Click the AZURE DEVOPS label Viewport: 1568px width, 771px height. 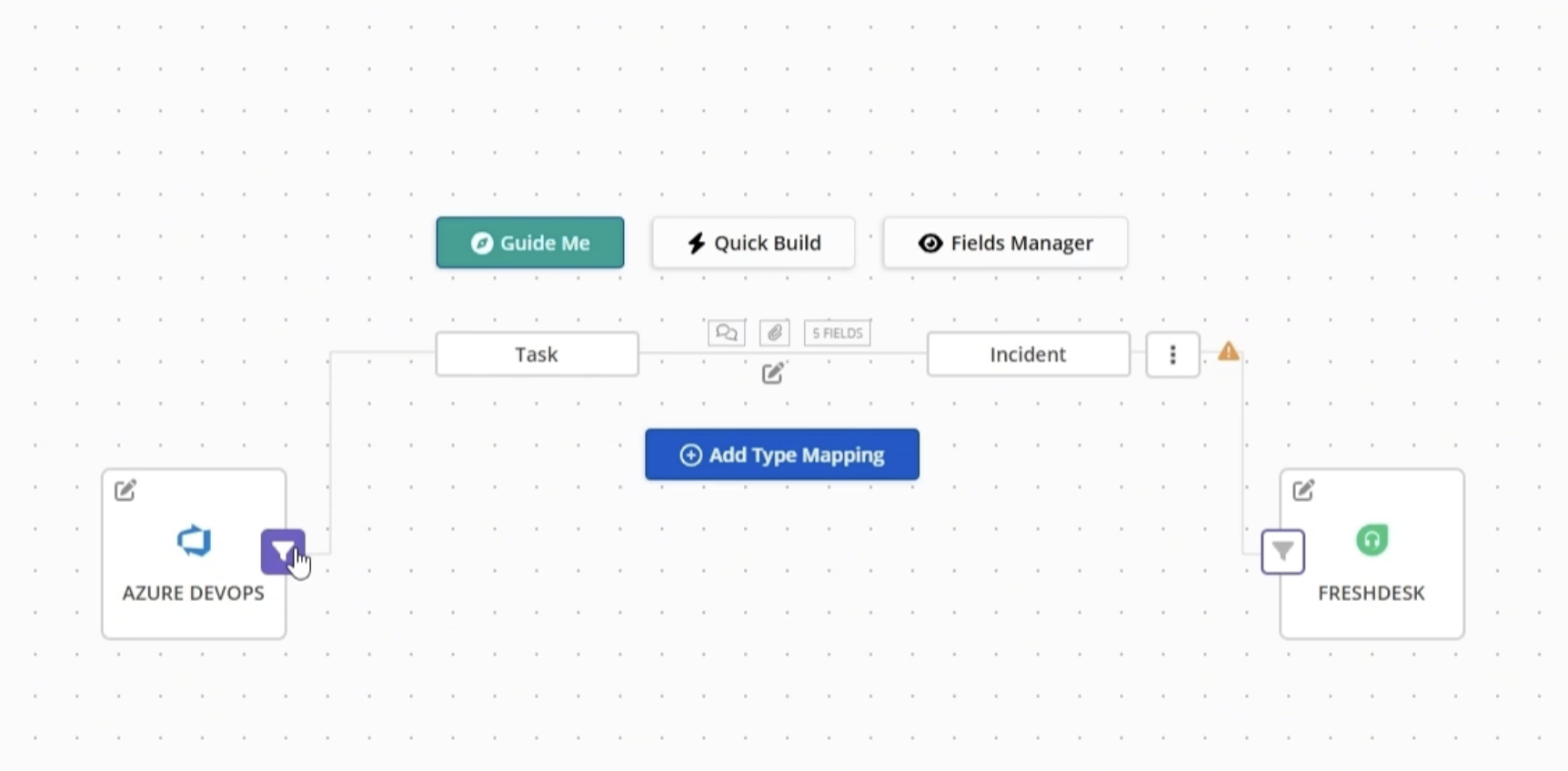click(194, 593)
